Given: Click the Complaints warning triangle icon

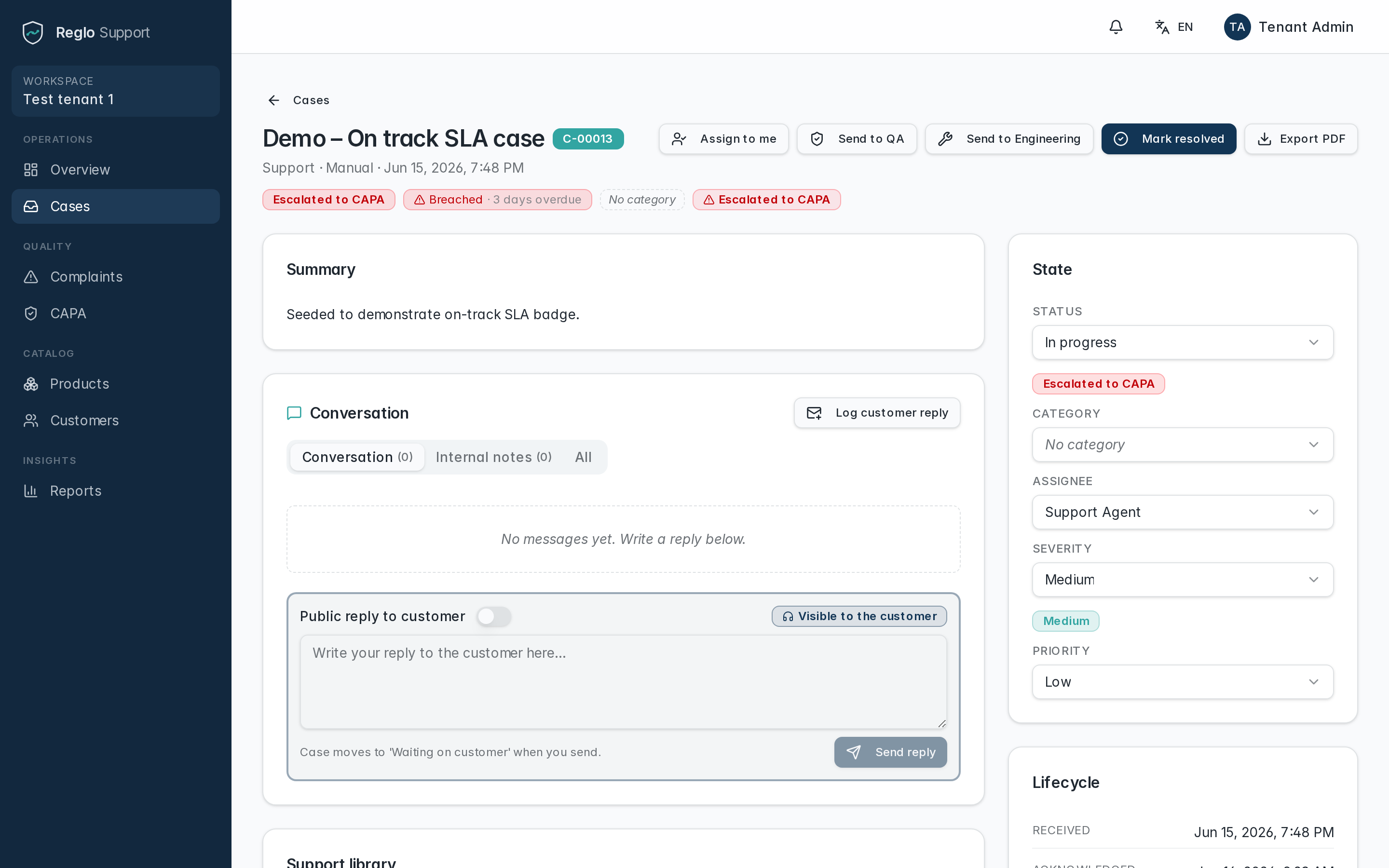Looking at the screenshot, I should 31,277.
